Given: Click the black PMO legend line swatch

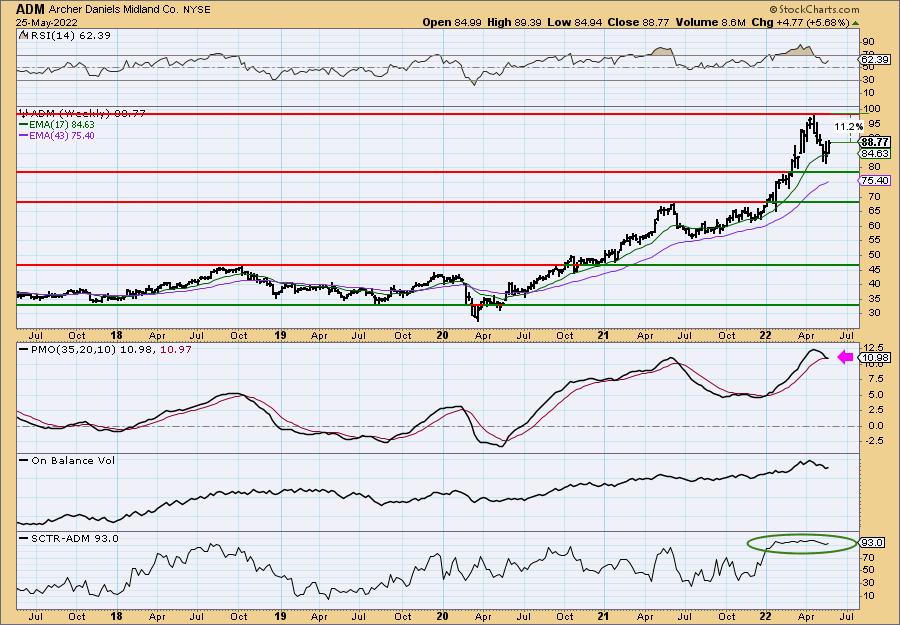Looking at the screenshot, I should [24, 349].
